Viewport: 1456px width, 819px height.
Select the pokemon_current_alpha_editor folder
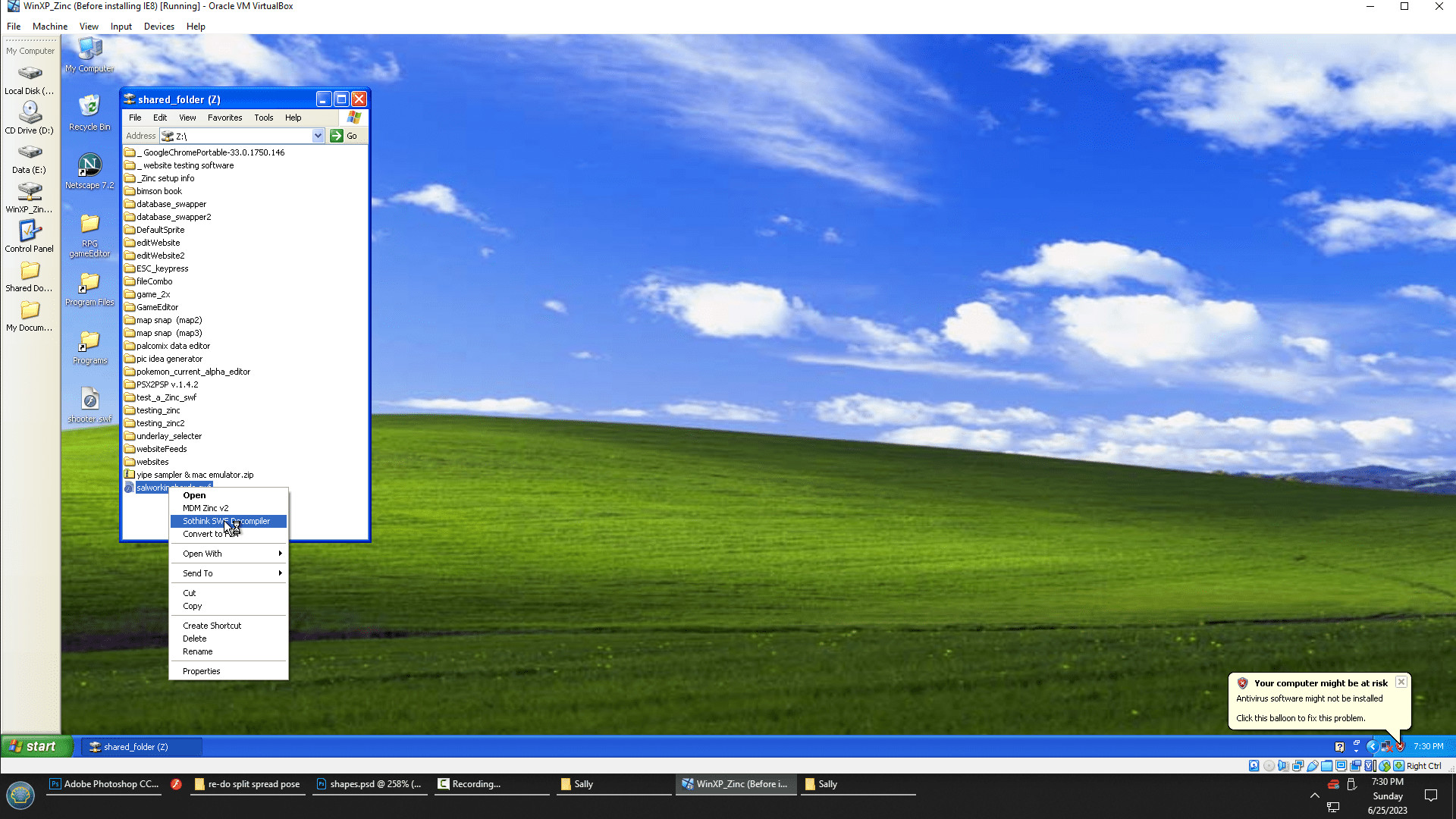193,372
